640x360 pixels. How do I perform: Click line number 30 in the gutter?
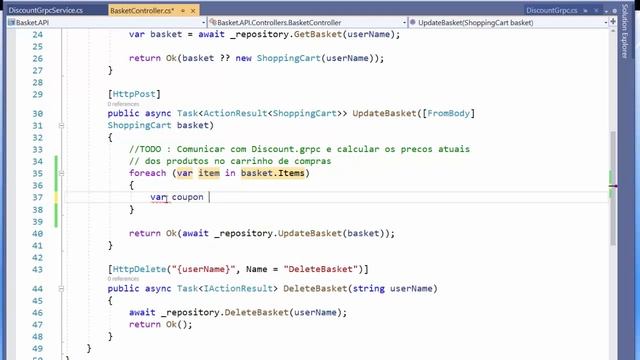(x=38, y=114)
